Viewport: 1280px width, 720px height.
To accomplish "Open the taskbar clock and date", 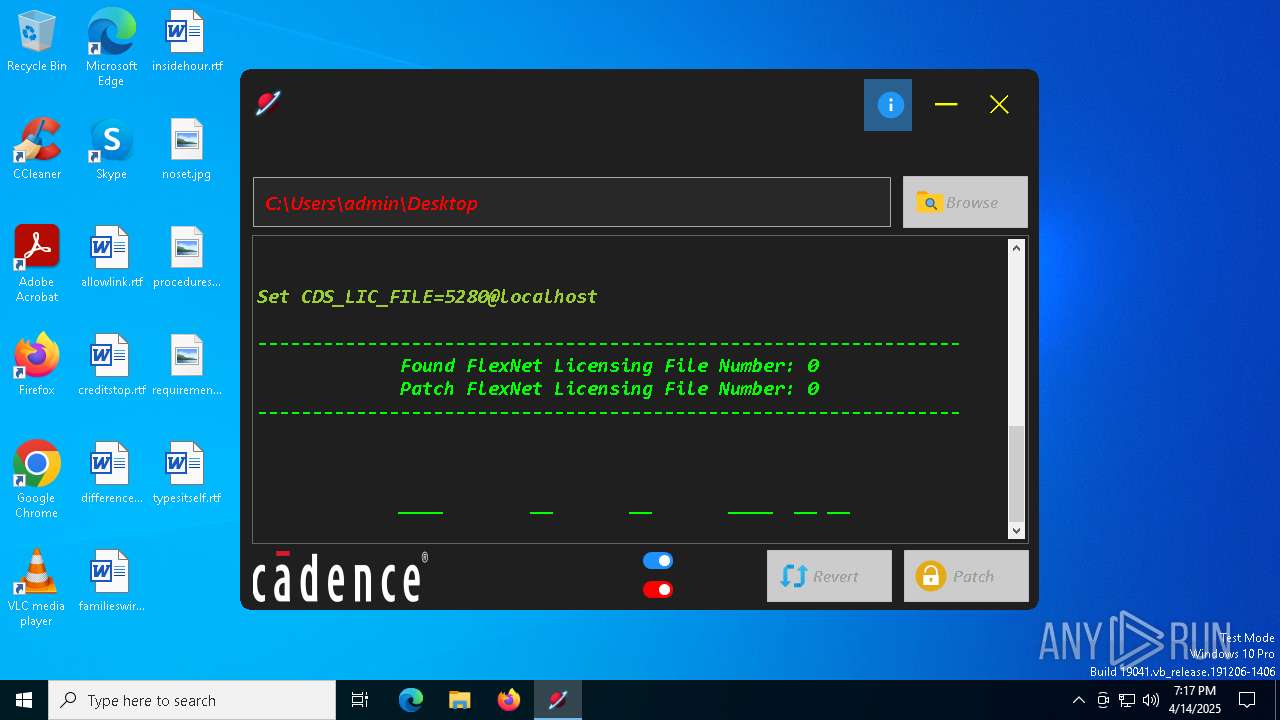I will [x=1195, y=700].
